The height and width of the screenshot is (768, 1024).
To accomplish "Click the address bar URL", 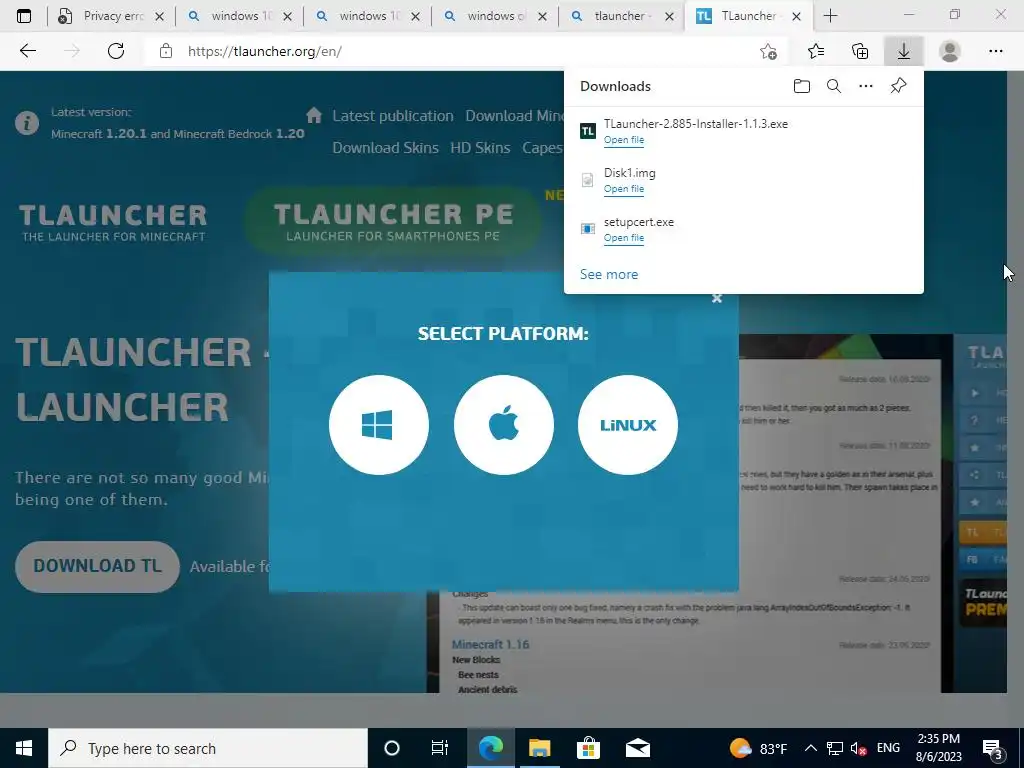I will tap(264, 51).
